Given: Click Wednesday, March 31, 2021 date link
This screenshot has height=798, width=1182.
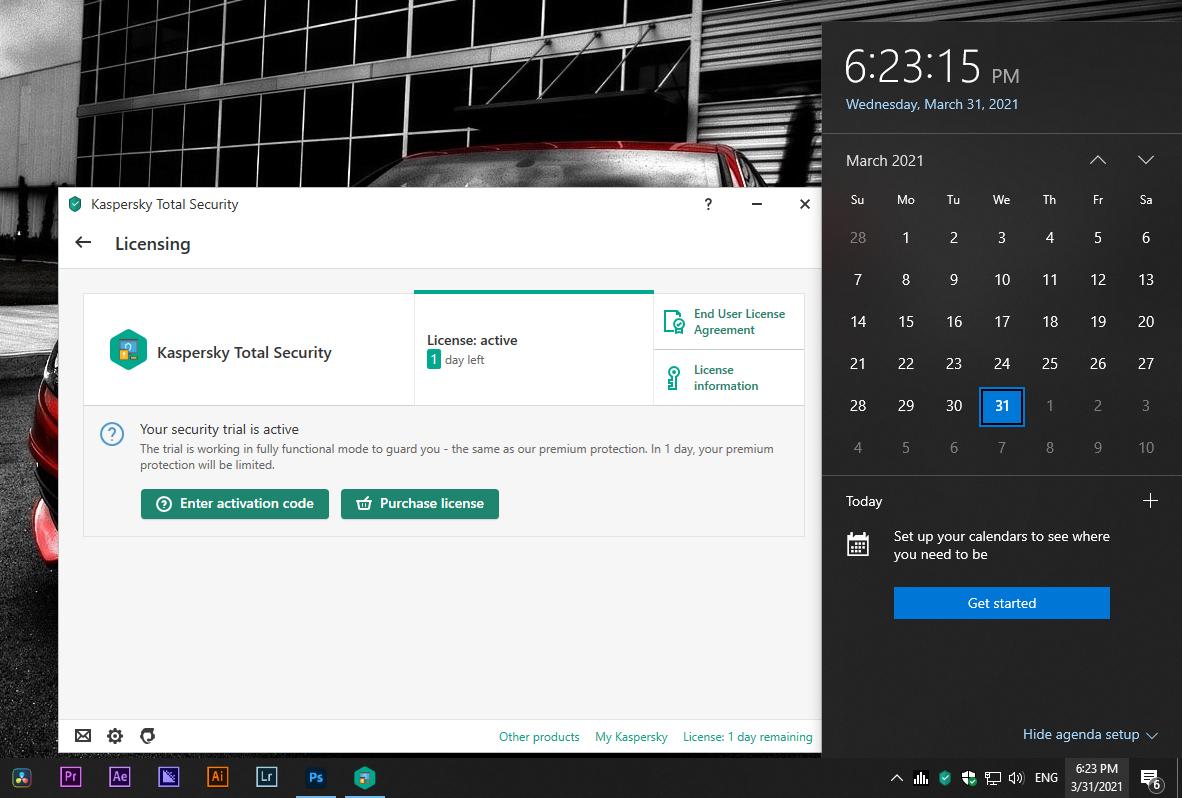Looking at the screenshot, I should pos(932,104).
